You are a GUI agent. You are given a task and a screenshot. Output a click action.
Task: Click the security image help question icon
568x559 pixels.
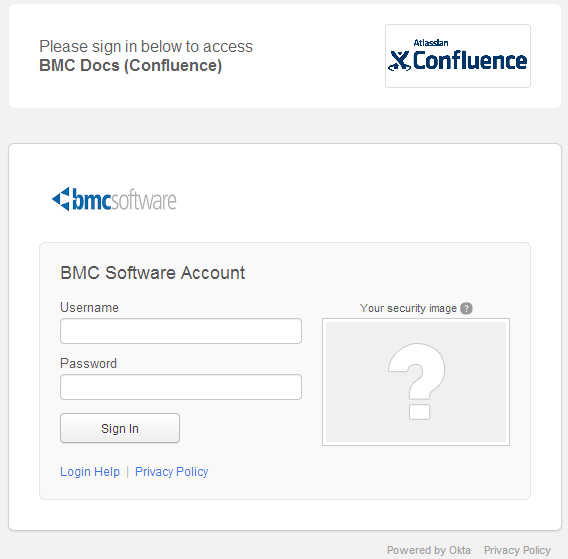click(x=466, y=308)
